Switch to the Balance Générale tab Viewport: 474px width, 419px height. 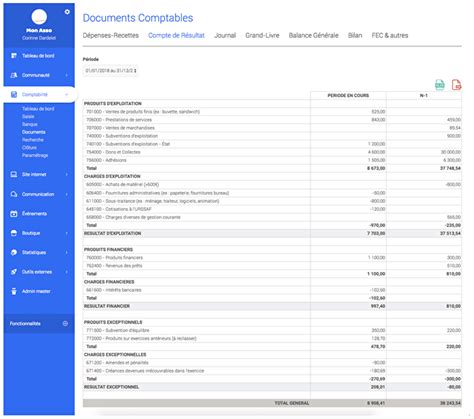point(313,35)
